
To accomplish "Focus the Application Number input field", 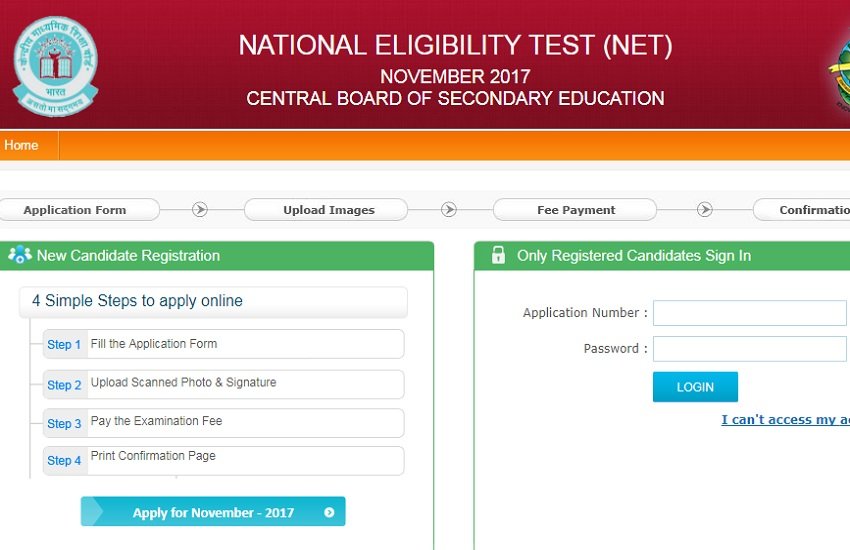I will (x=749, y=313).
